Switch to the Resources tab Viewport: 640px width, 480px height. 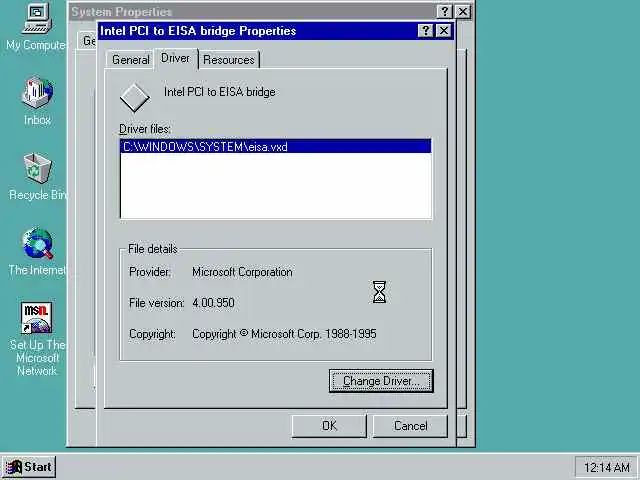click(229, 60)
